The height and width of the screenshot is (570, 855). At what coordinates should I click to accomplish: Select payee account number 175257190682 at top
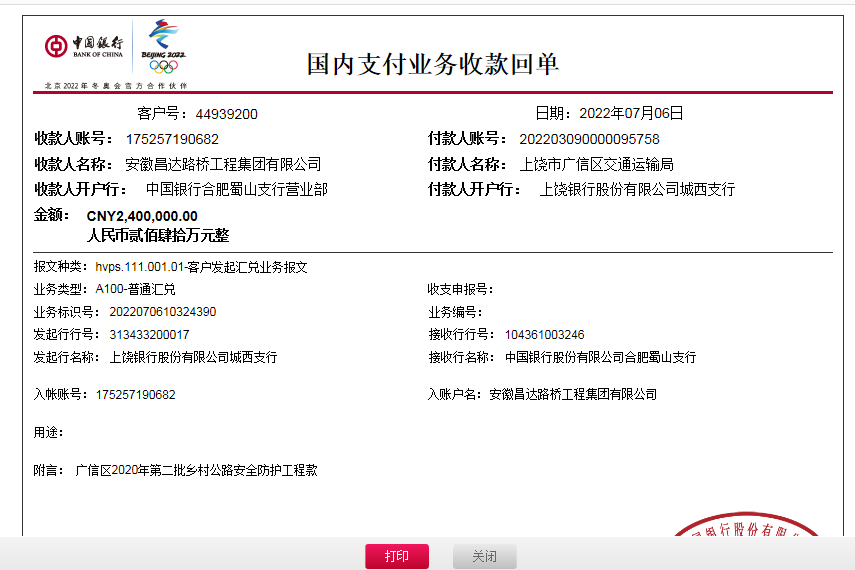point(172,139)
